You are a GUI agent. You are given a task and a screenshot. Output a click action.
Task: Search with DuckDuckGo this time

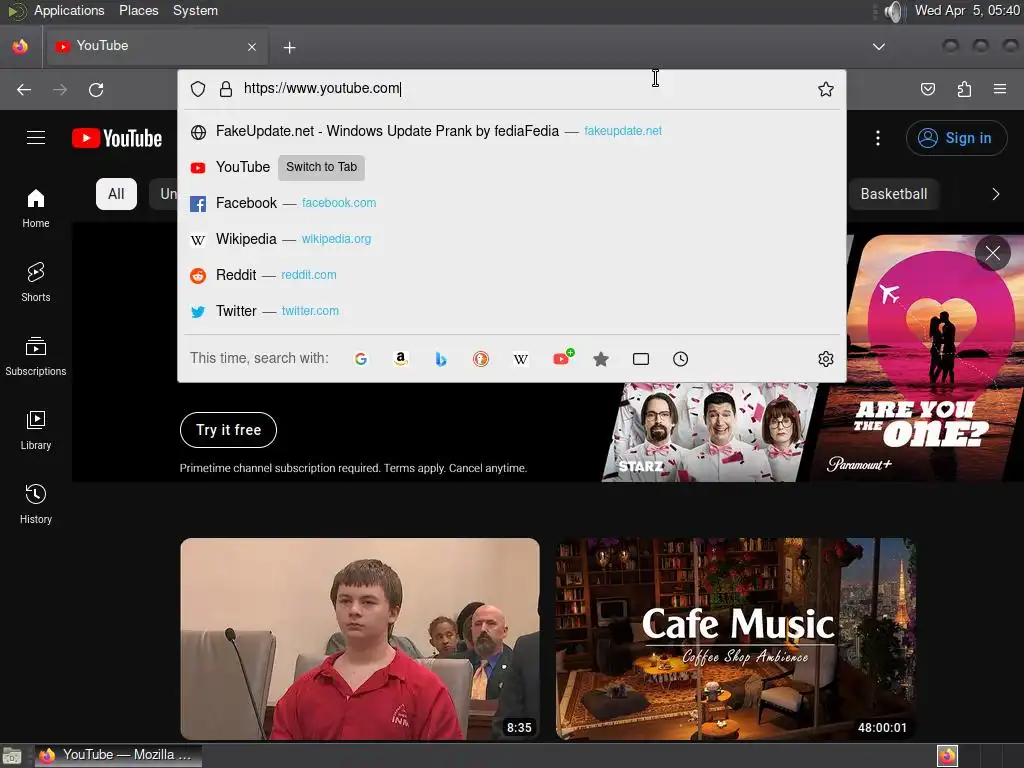[481, 359]
